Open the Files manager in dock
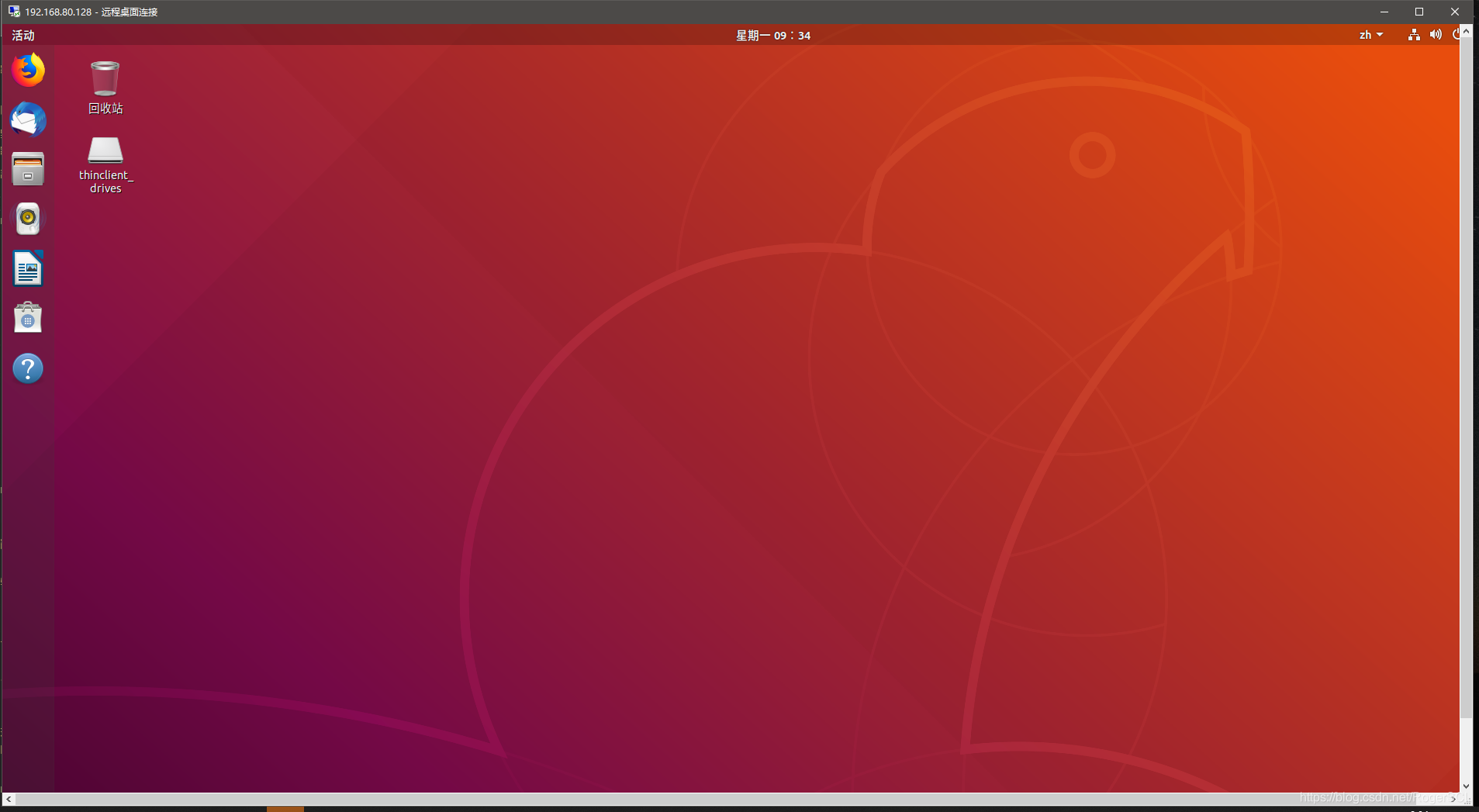1479x812 pixels. 28,169
